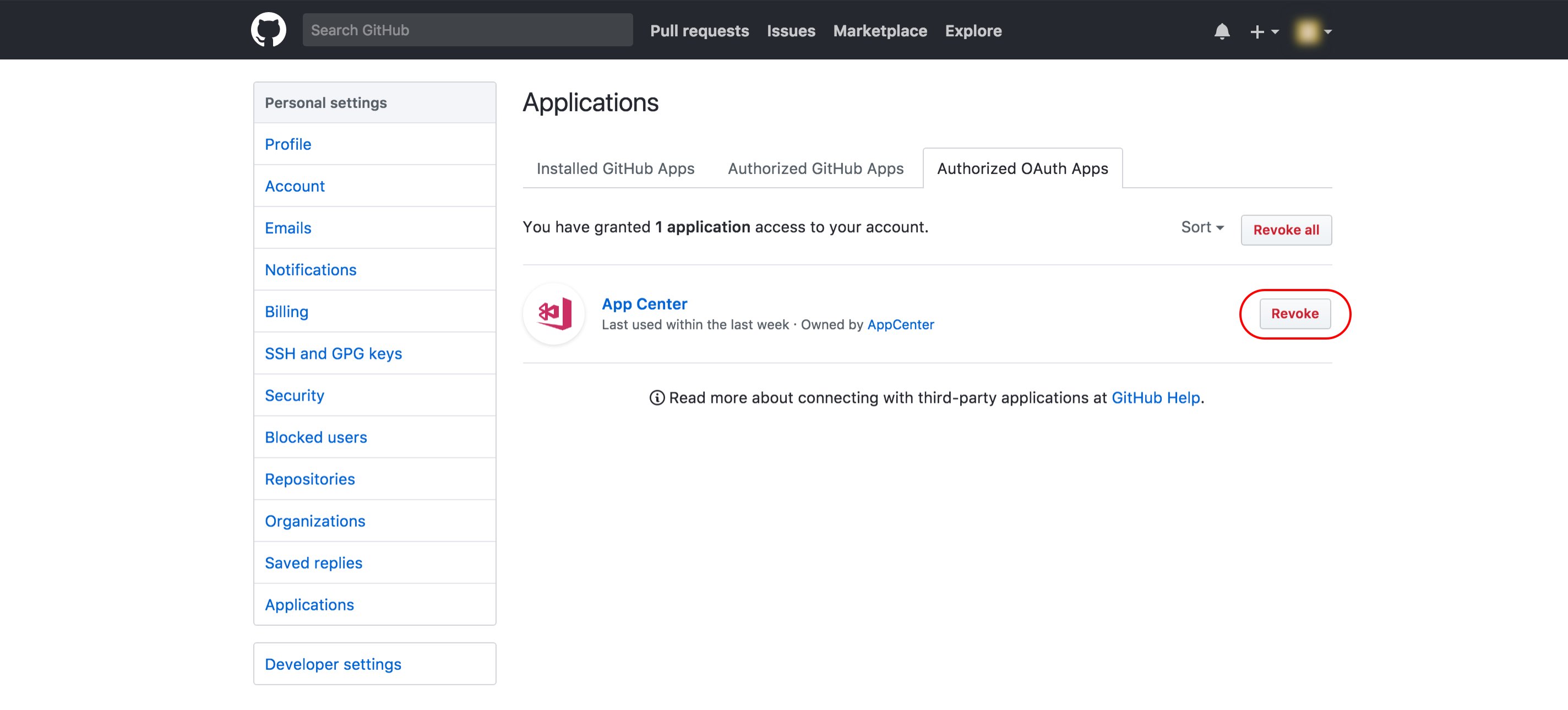The width and height of the screenshot is (1568, 710).
Task: Click the GitHub logo icon
Action: click(x=269, y=30)
